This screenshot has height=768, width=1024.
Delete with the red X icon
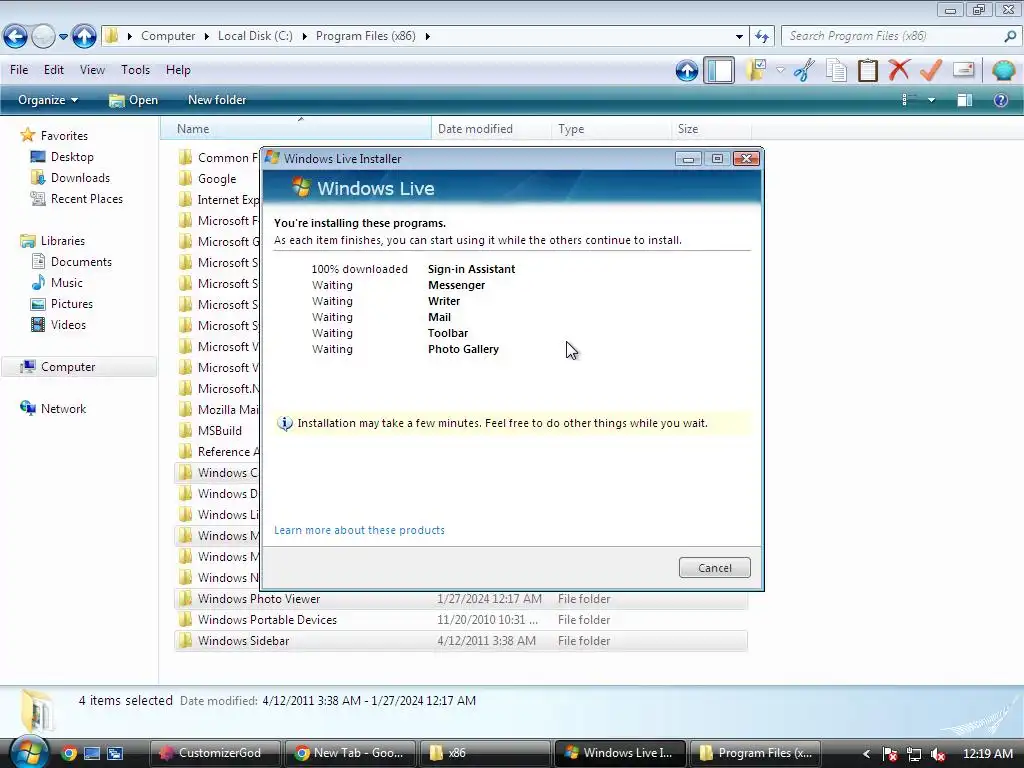[899, 69]
